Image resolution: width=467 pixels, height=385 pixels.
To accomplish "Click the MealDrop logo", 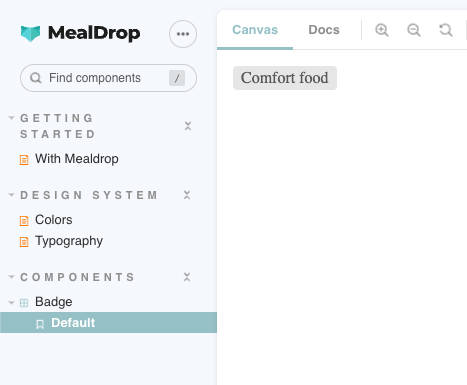I will point(80,33).
